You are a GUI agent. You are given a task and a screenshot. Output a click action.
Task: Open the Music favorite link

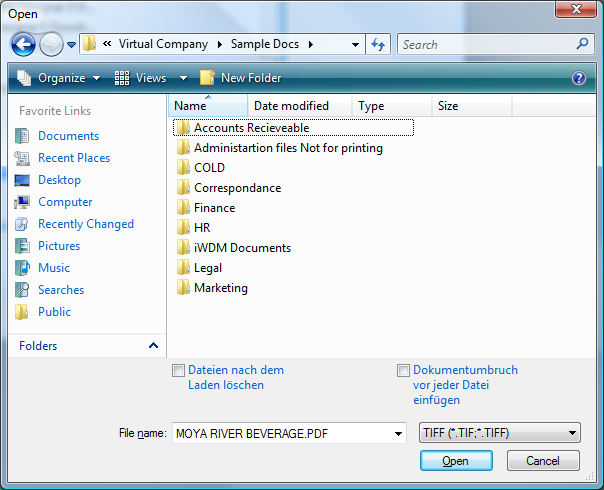(54, 268)
